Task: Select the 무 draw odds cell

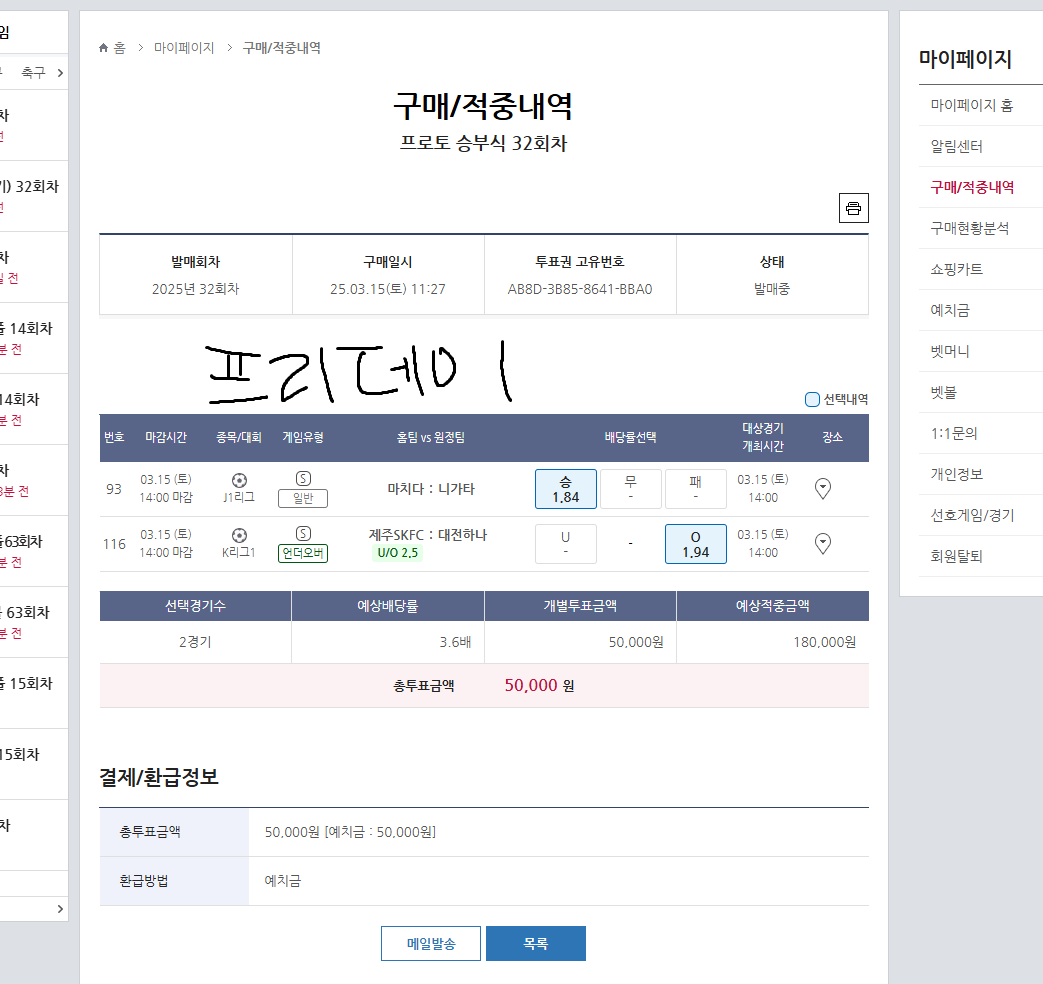Action: [630, 489]
